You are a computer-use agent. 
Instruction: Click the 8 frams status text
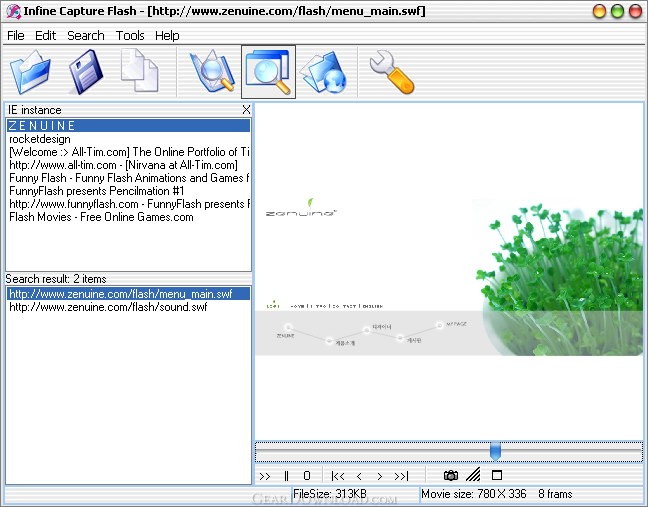point(555,493)
